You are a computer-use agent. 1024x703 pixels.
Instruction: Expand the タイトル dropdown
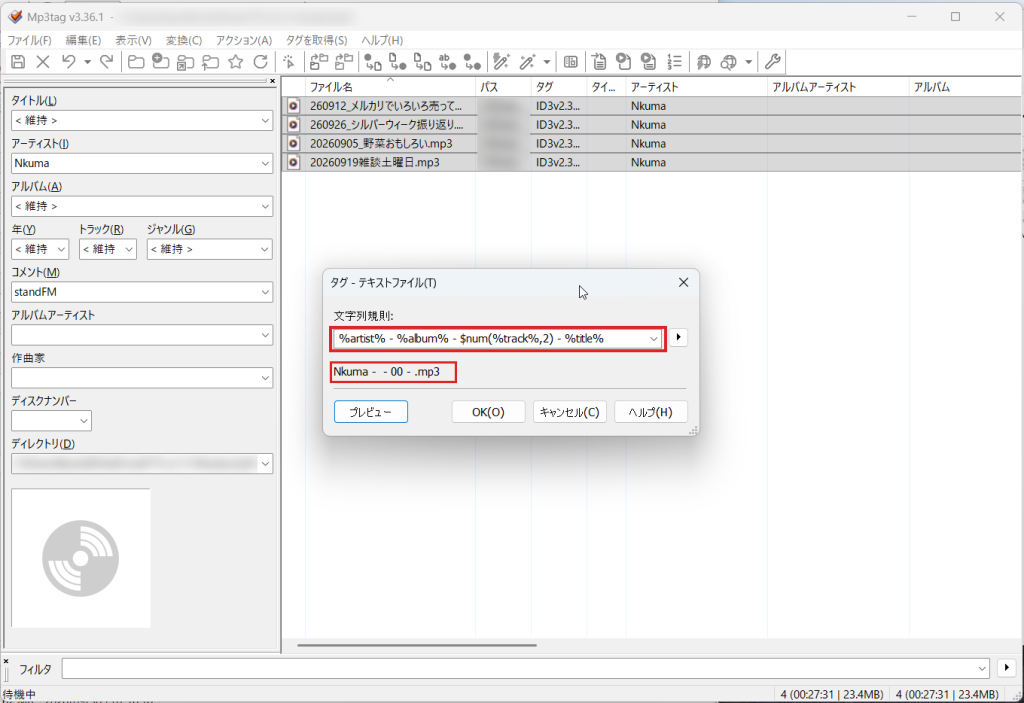[x=265, y=120]
